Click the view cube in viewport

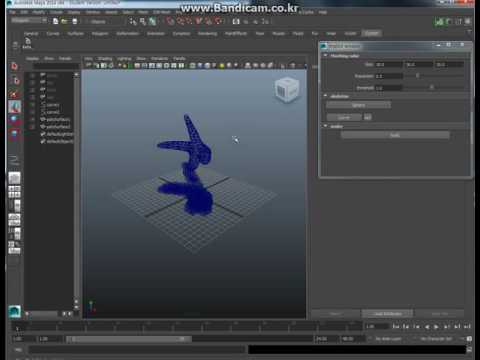287,89
